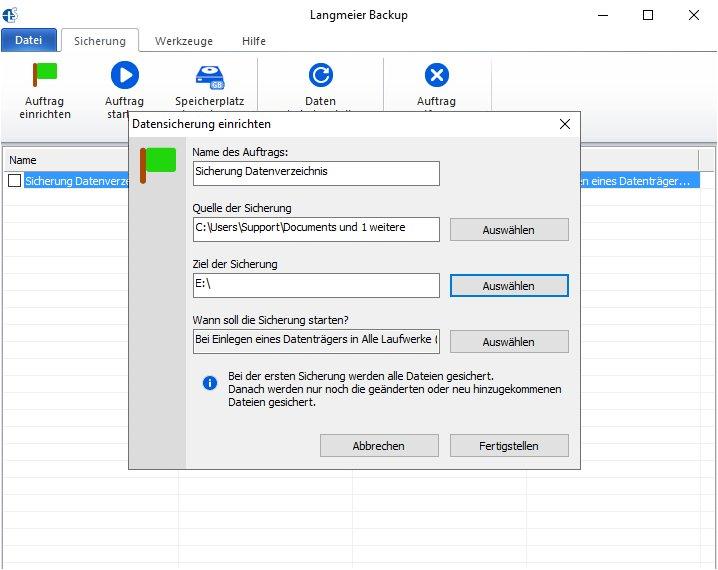Open the Datei menu tab

tap(29, 40)
